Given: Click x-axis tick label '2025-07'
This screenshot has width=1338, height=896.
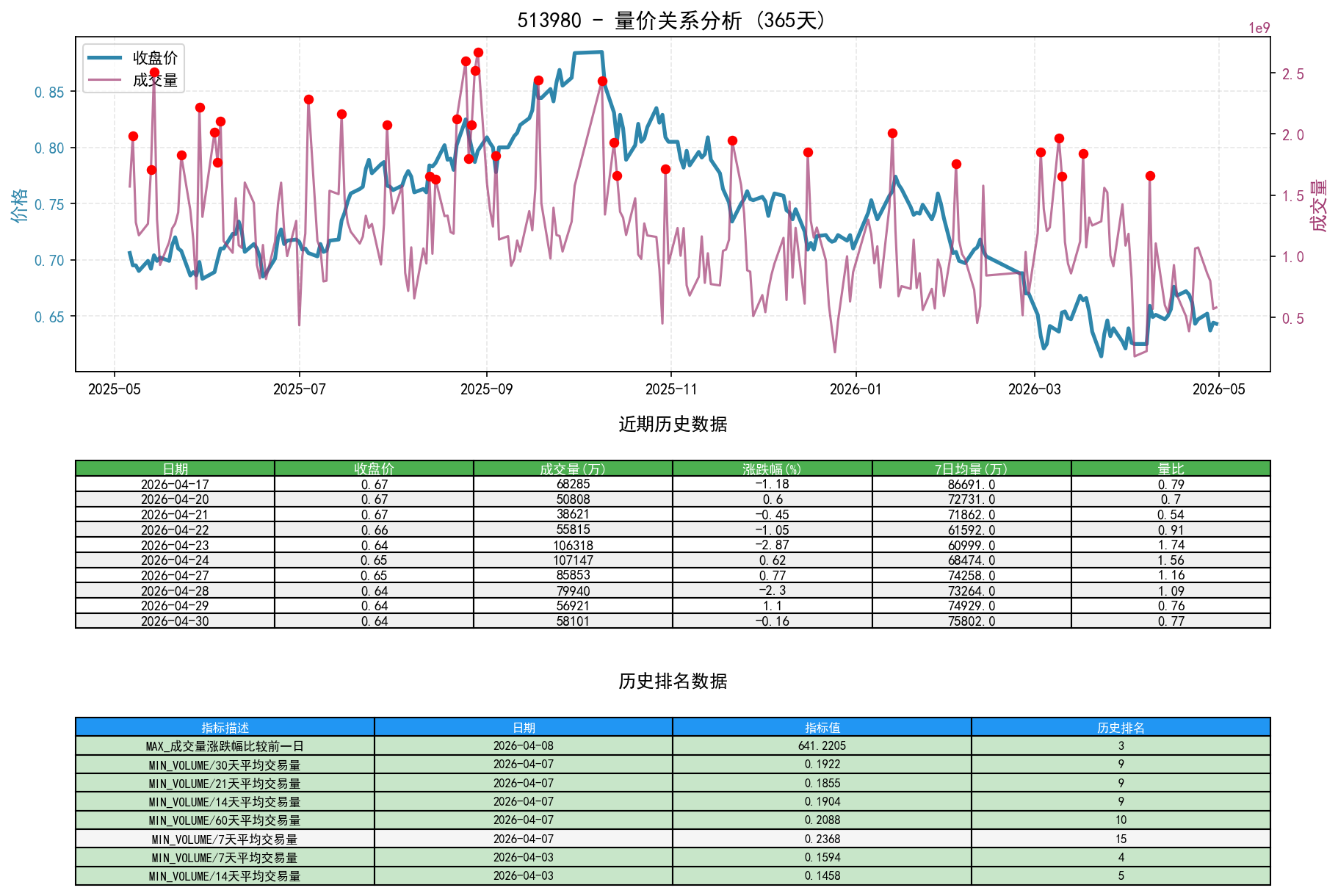Looking at the screenshot, I should (x=299, y=389).
